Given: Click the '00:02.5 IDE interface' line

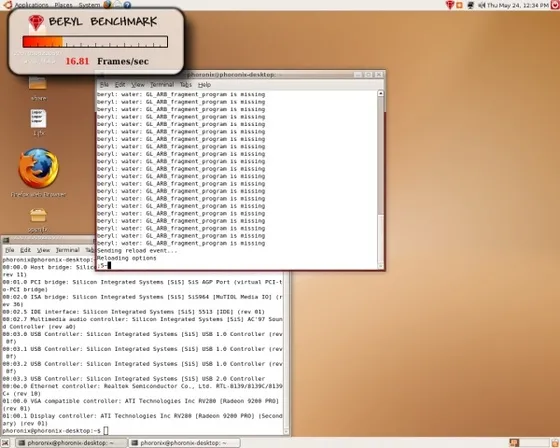Looking at the screenshot, I should click(x=134, y=312).
